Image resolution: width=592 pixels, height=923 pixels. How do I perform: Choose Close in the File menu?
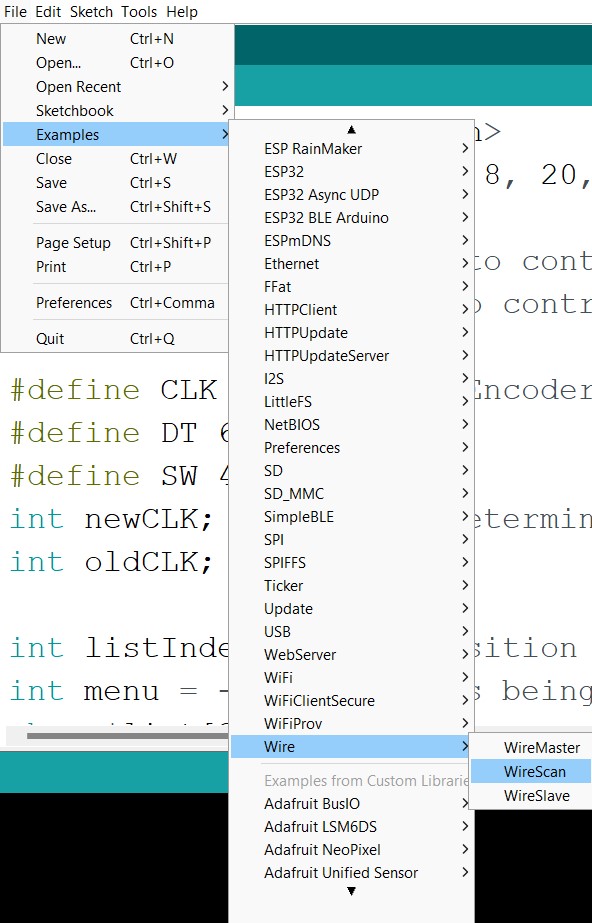pos(117,159)
